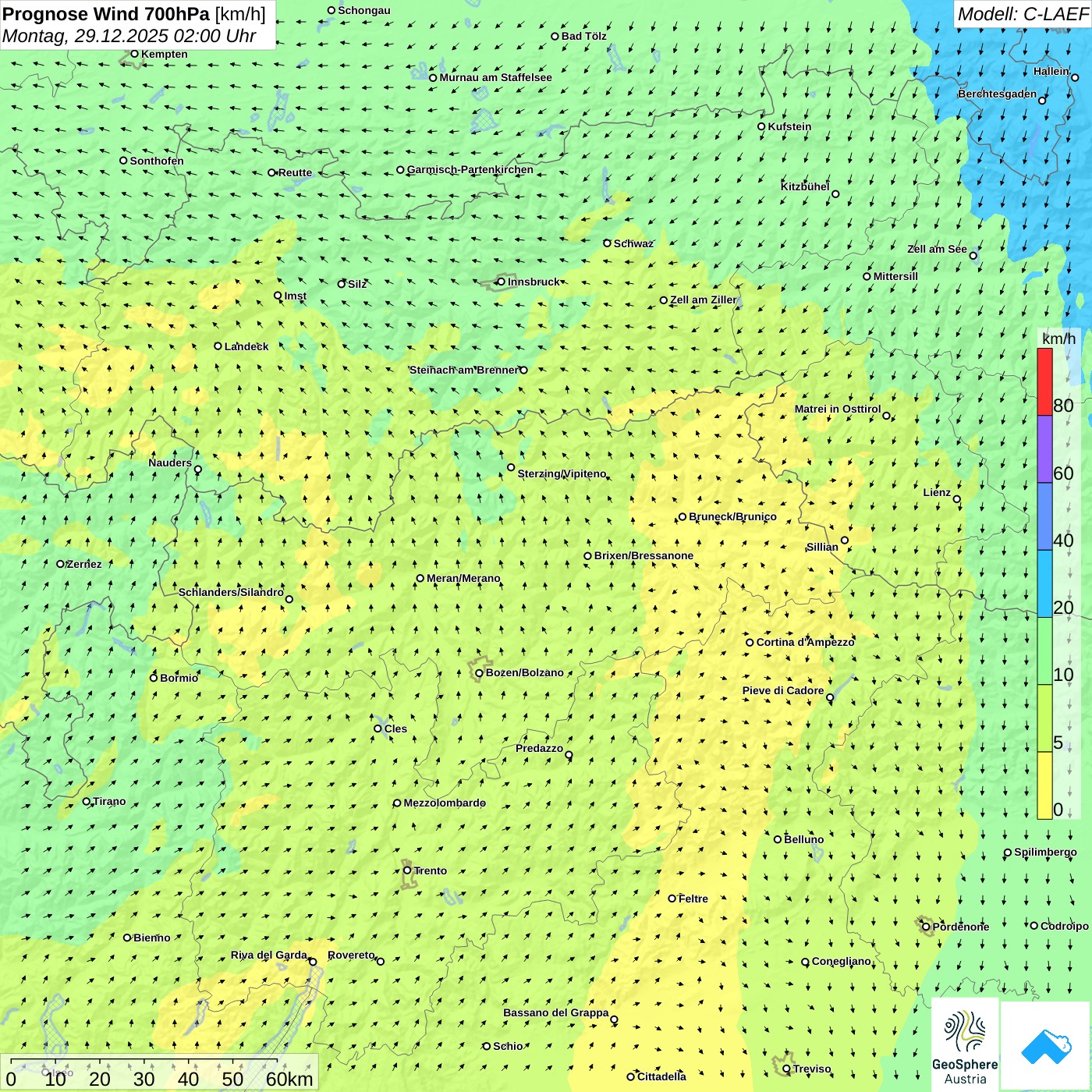Click the 'Zell am Ziller' label
Image resolution: width=1092 pixels, height=1092 pixels.
pyautogui.click(x=704, y=300)
